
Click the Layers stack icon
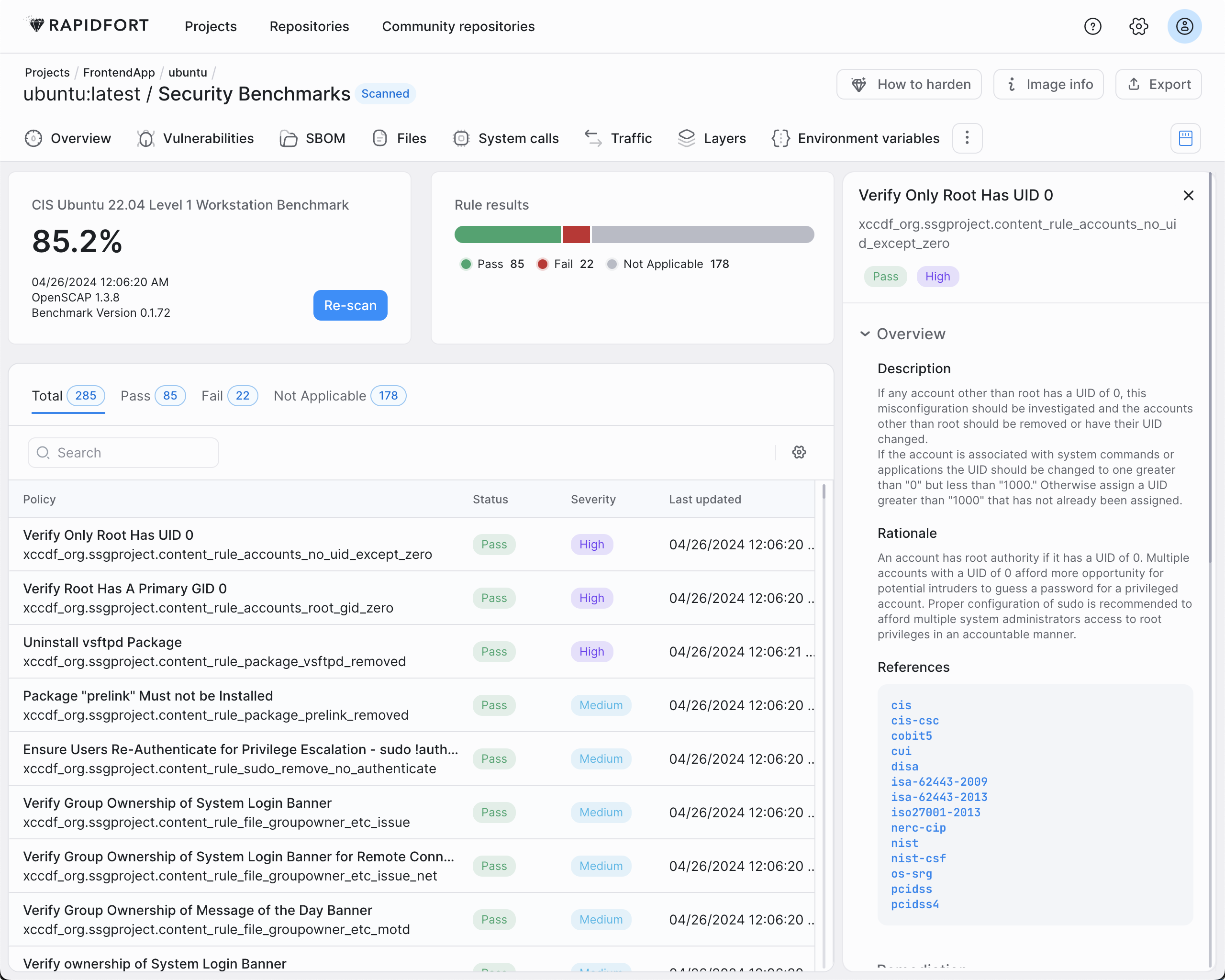(686, 138)
